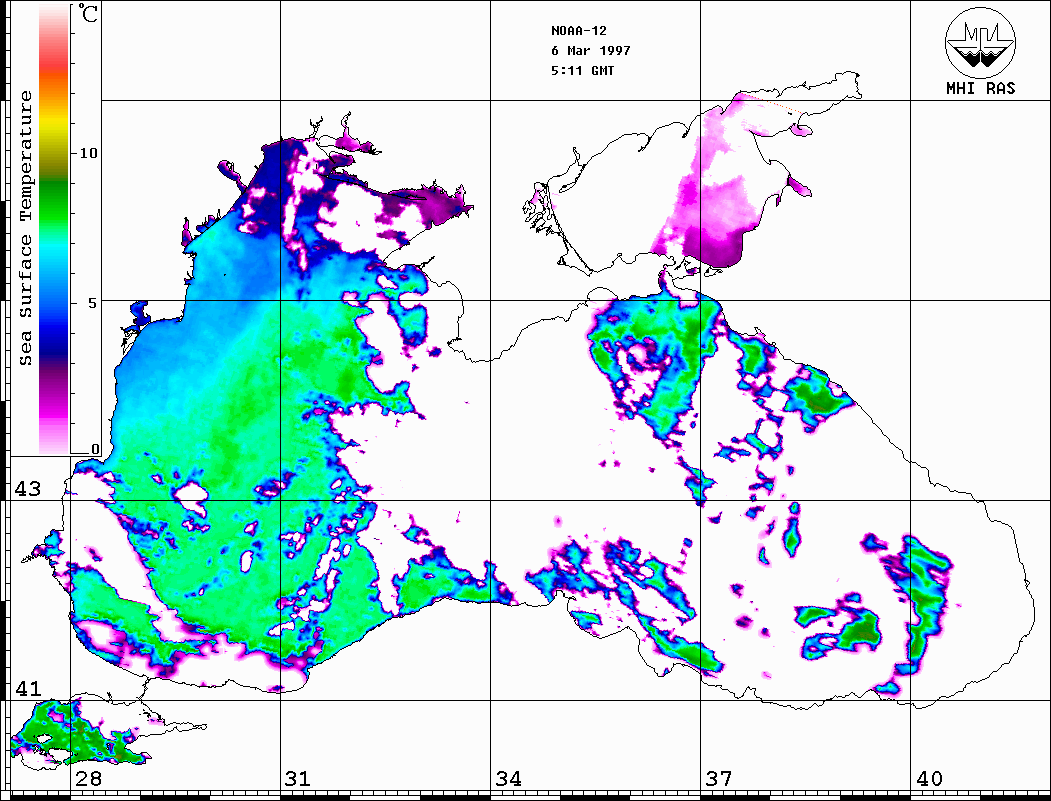Viewport: 1051px width, 801px height.
Task: Click the longitude label '31'
Action: (x=298, y=779)
